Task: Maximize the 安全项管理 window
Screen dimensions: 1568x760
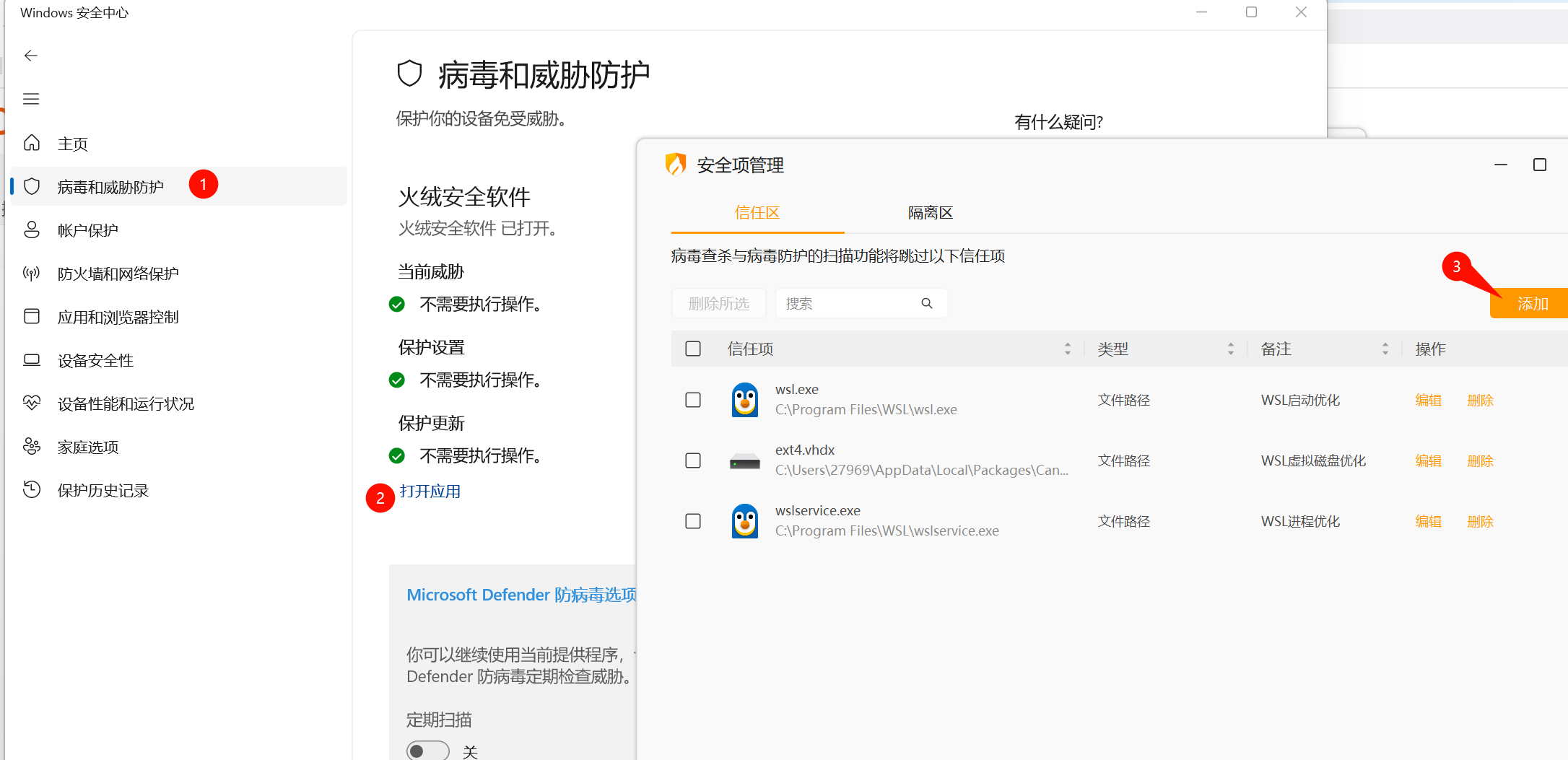Action: point(1540,165)
